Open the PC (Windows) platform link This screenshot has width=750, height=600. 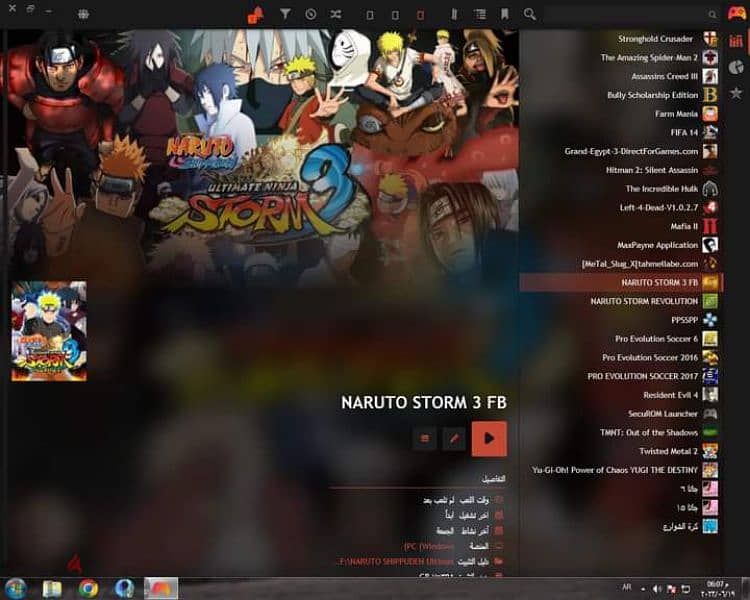click(x=429, y=546)
